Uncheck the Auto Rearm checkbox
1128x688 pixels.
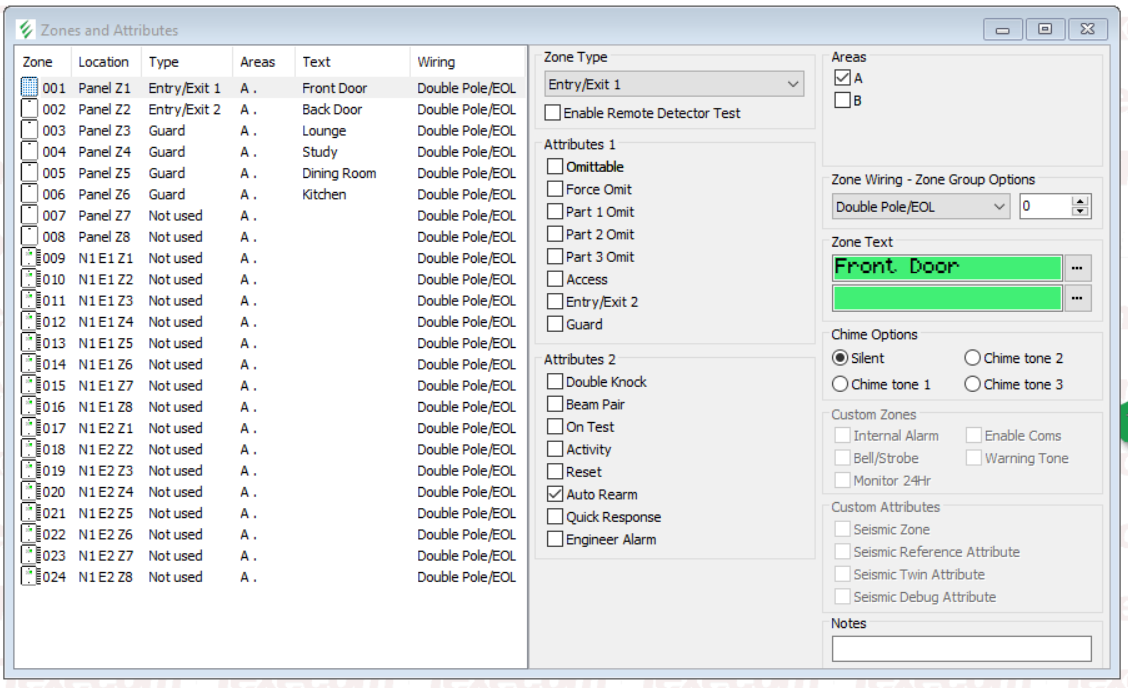pyautogui.click(x=554, y=494)
